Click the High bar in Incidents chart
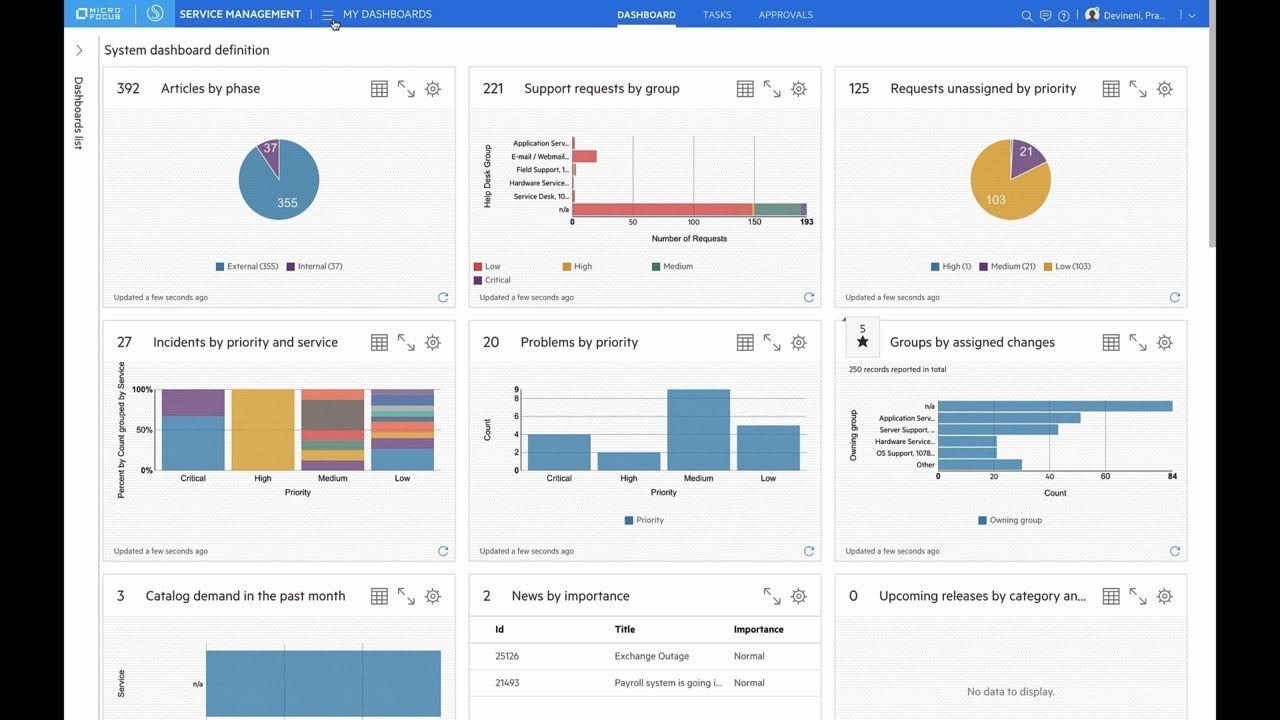The width and height of the screenshot is (1280, 720). (x=263, y=430)
